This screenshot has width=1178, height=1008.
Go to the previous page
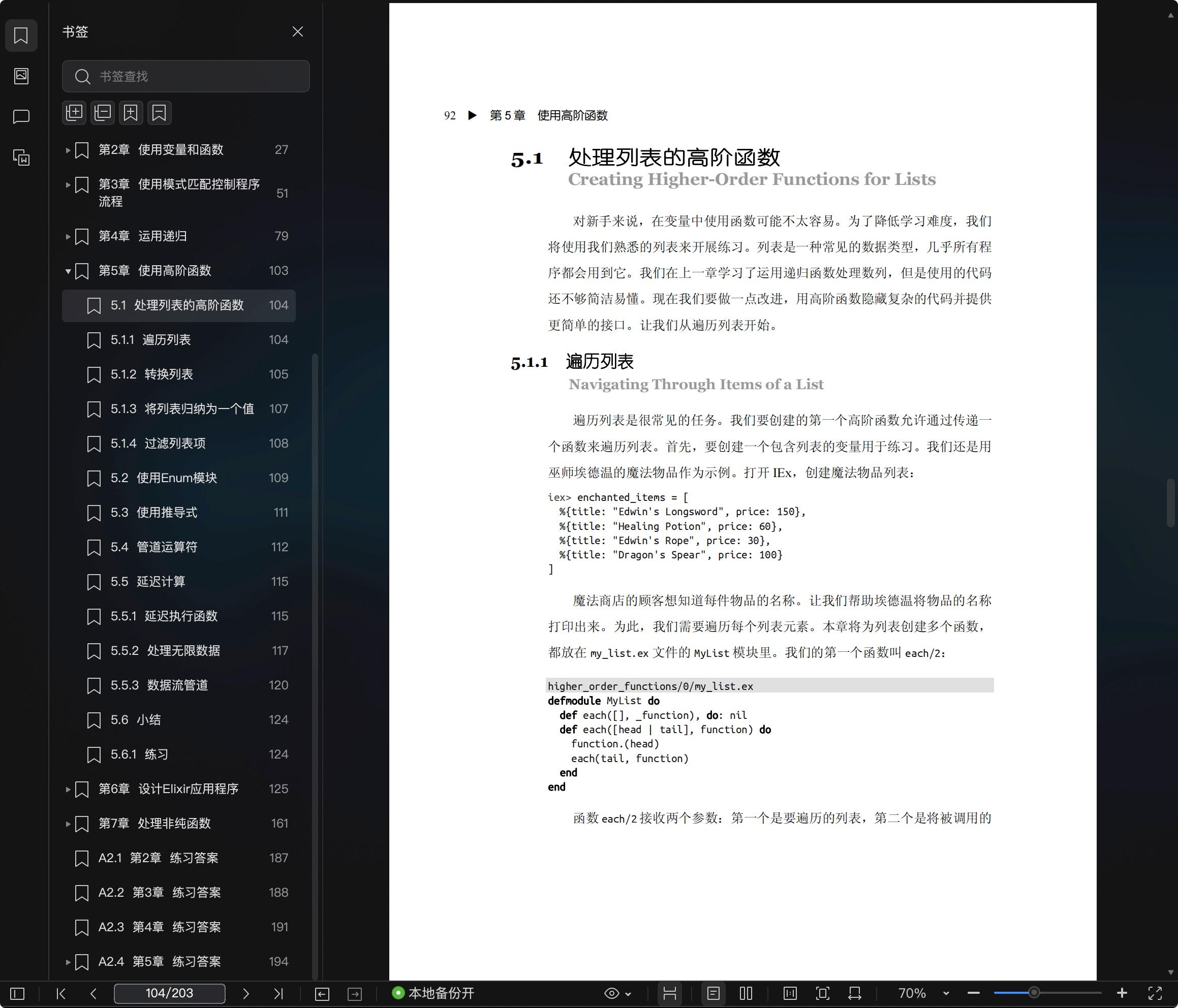[93, 994]
